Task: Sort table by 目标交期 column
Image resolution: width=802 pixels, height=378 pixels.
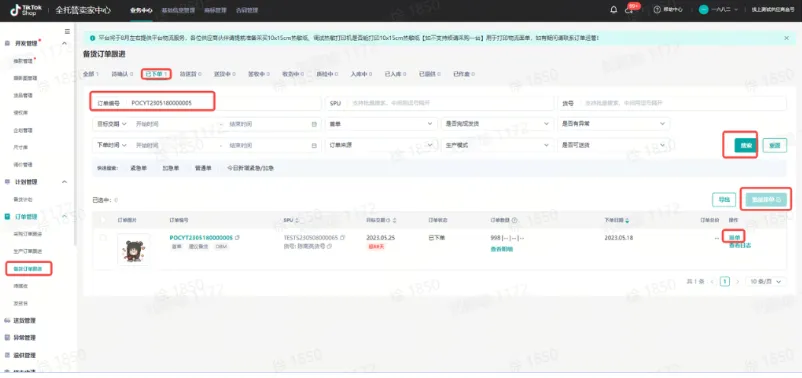Action: [x=394, y=220]
